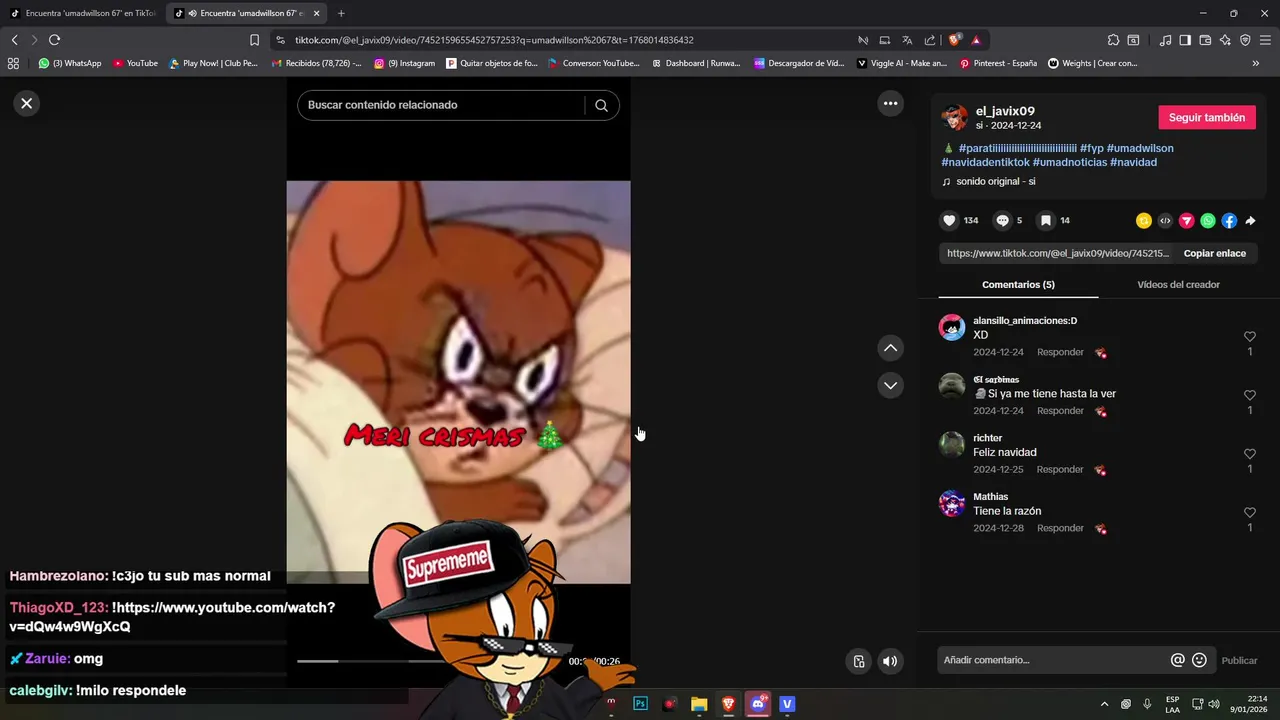
Task: Click the yellow repost icon
Action: (1144, 221)
